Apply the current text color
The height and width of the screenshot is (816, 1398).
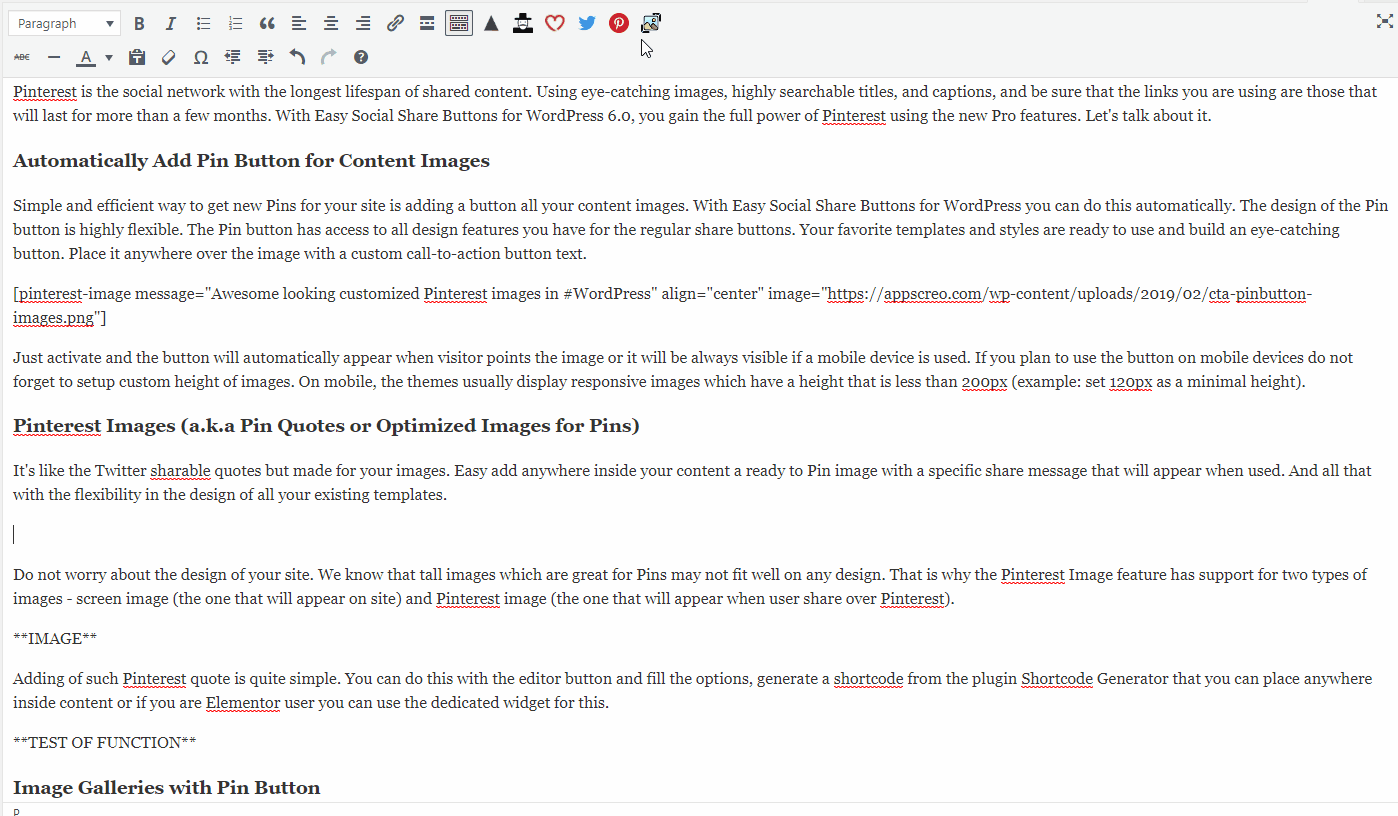86,57
